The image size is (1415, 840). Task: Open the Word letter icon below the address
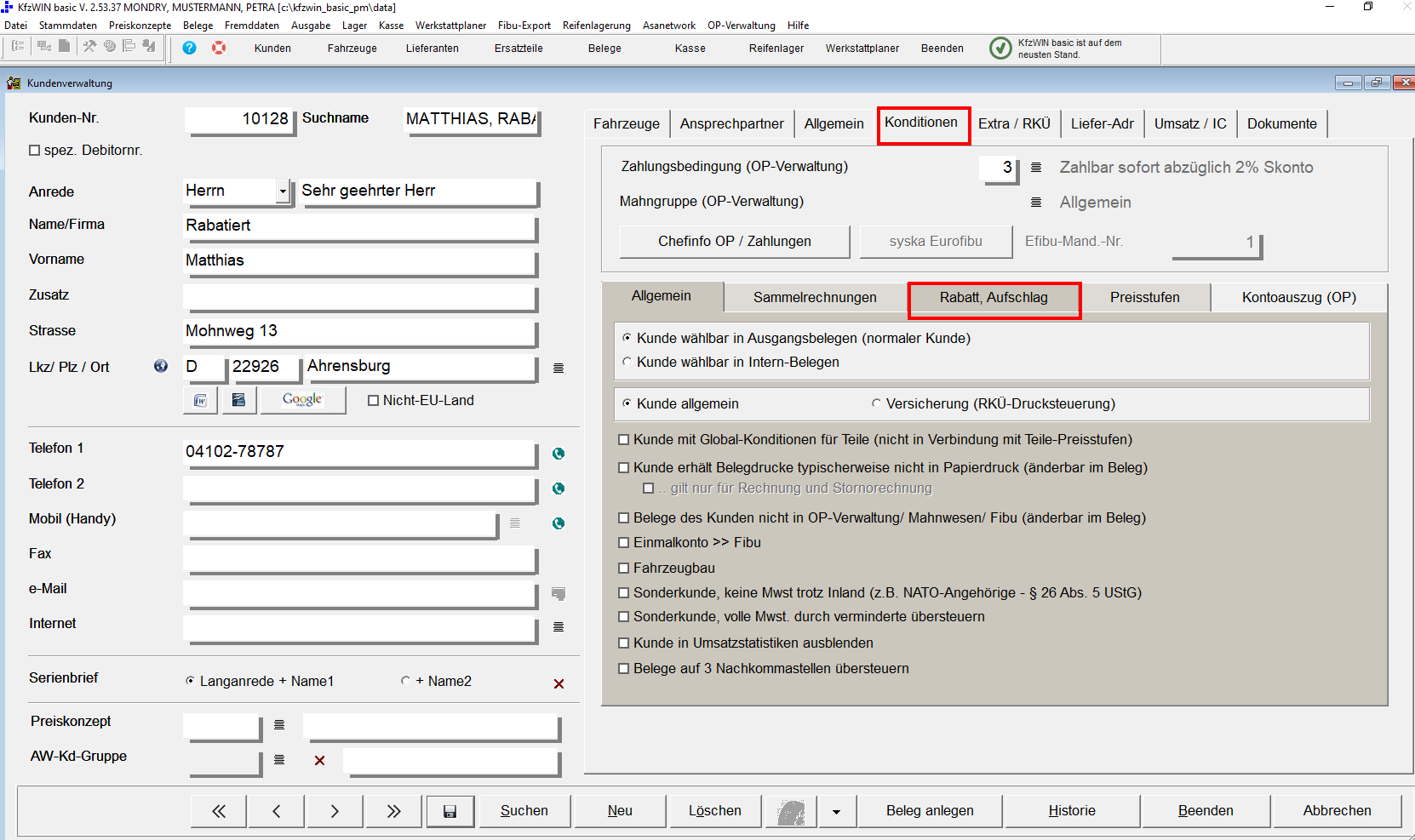[200, 400]
